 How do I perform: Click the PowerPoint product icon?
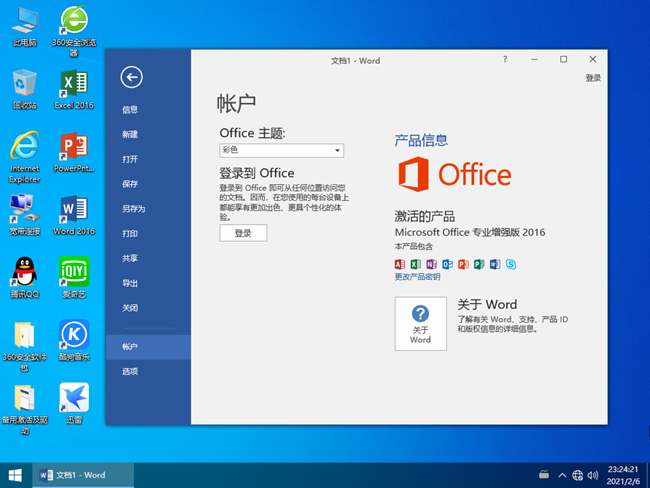[x=463, y=264]
